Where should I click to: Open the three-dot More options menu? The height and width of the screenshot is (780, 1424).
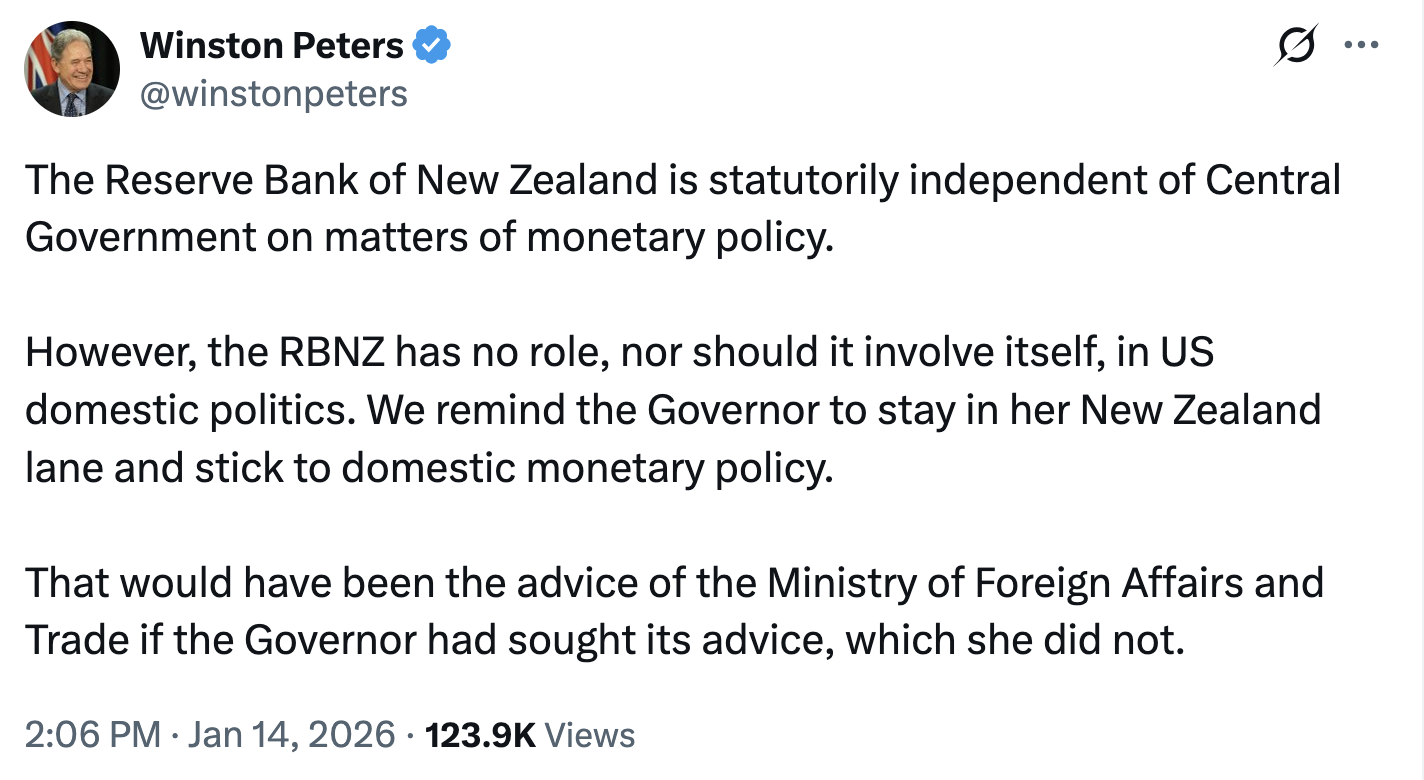[1361, 45]
